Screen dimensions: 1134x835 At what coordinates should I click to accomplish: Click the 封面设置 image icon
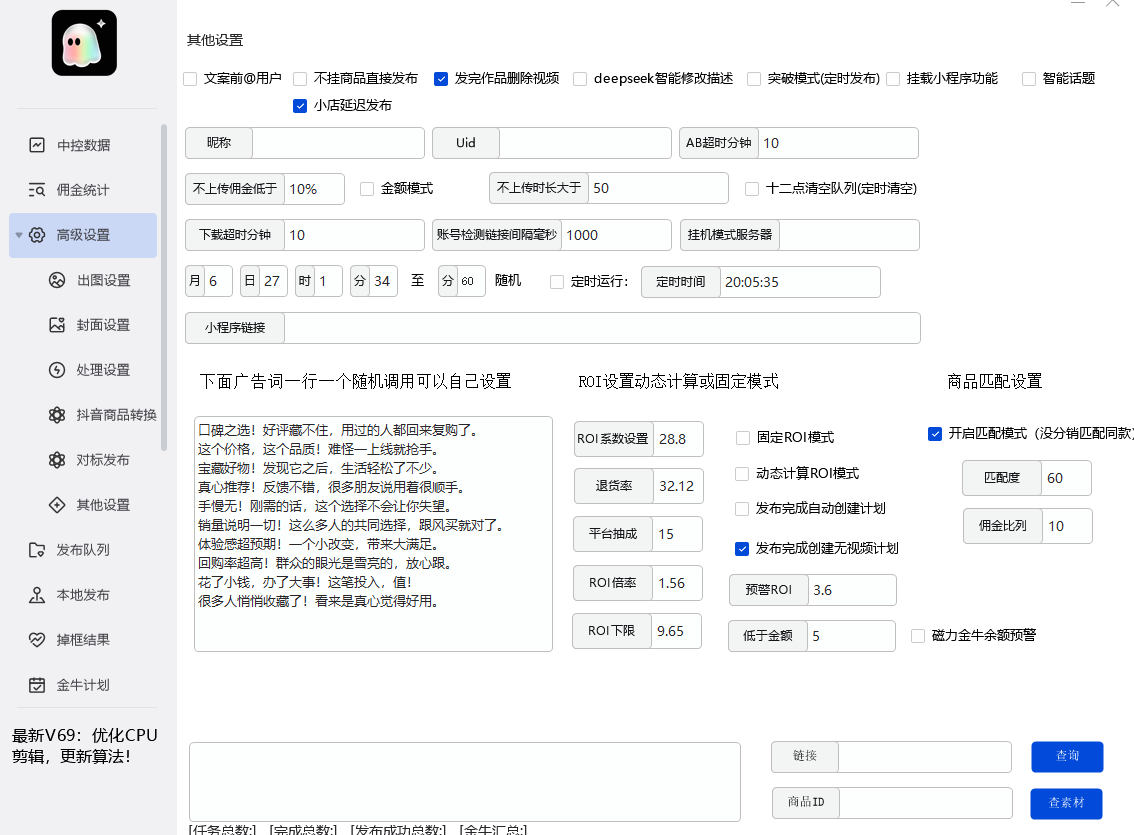coord(57,325)
